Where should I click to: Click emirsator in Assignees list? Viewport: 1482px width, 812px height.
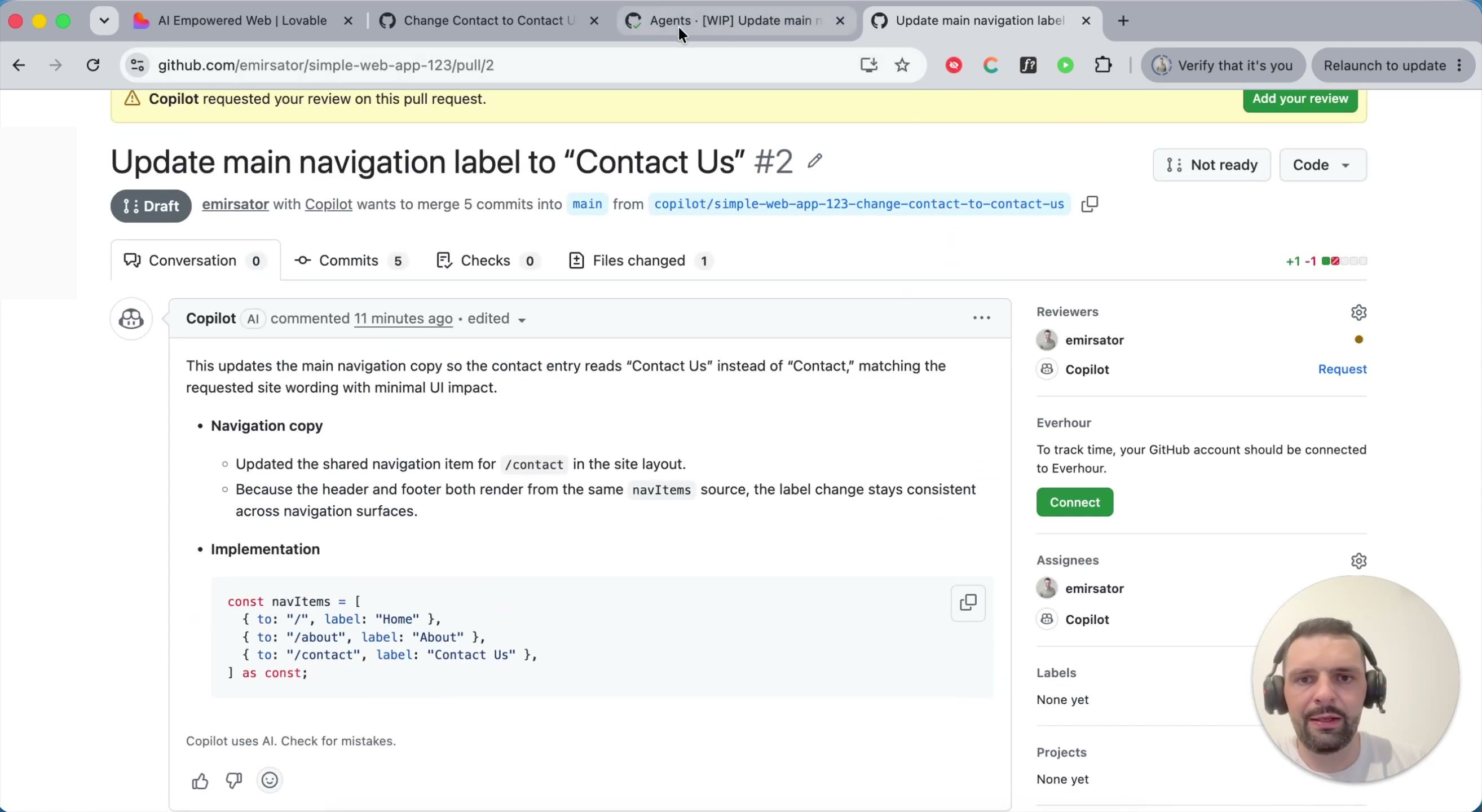1094,588
